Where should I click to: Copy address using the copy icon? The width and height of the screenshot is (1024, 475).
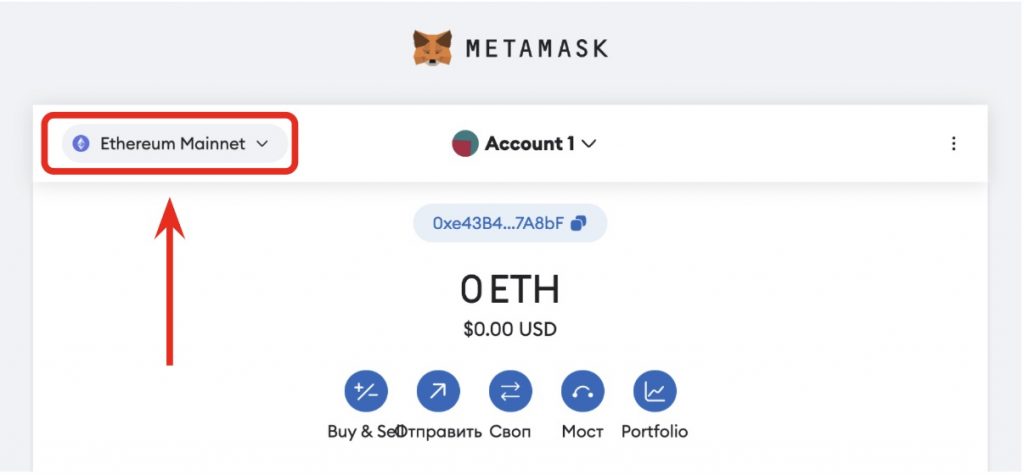tap(578, 223)
